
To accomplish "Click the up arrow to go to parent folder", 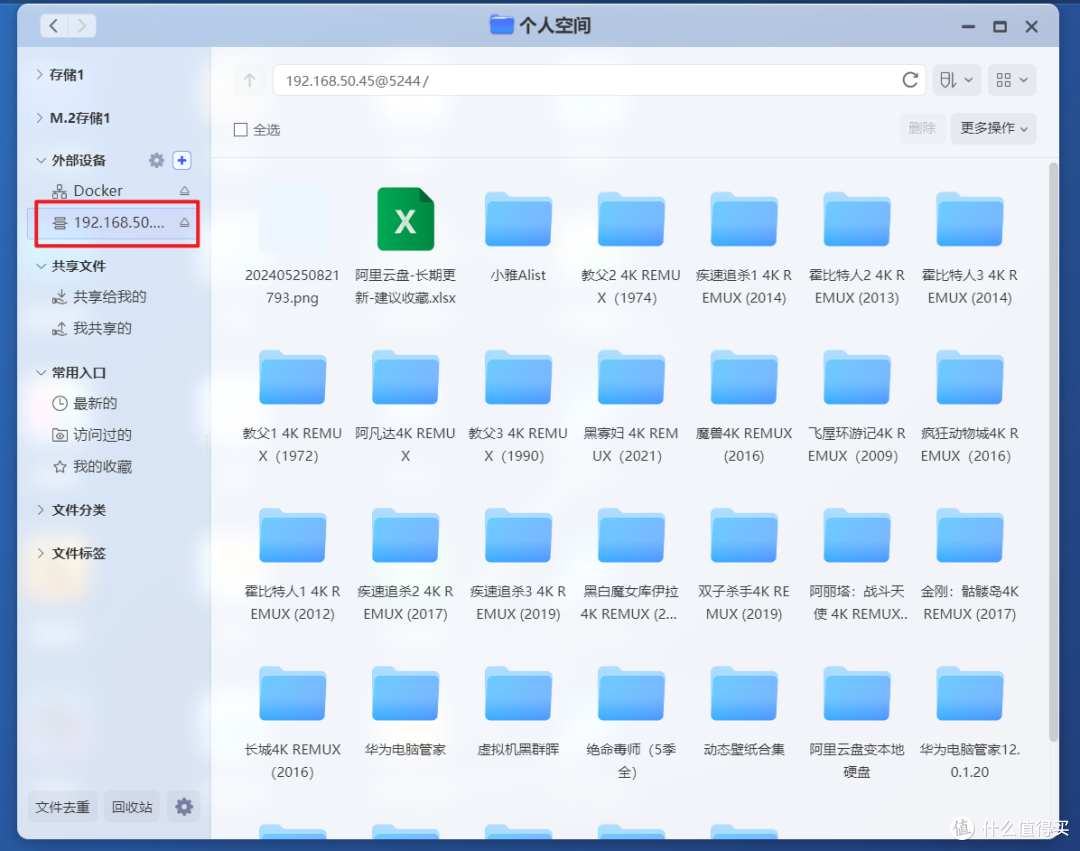I will click(x=249, y=80).
